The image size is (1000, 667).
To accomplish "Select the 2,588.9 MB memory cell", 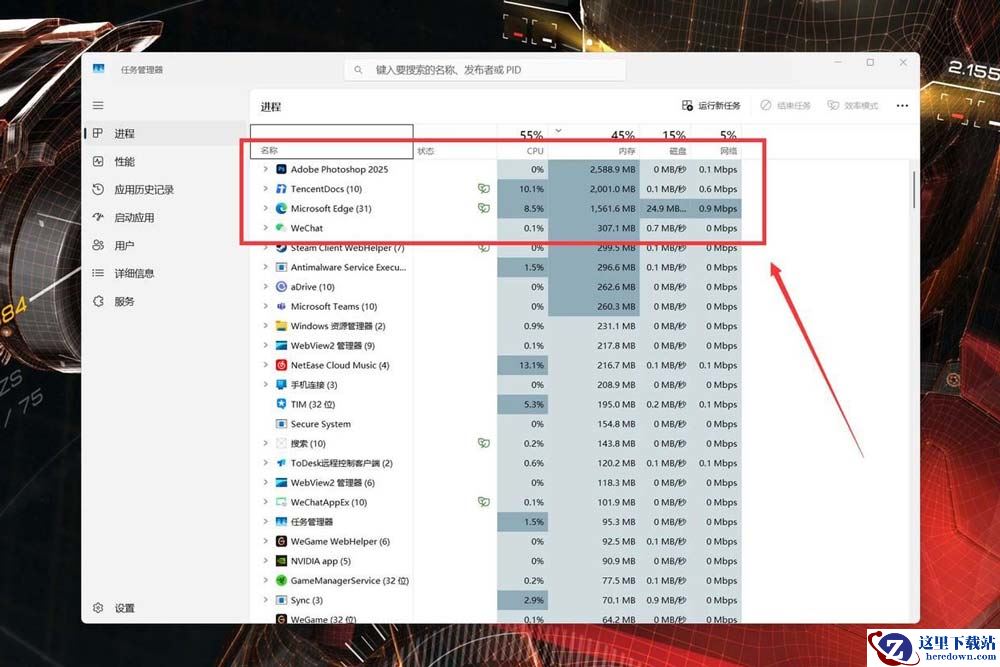I will (x=594, y=169).
